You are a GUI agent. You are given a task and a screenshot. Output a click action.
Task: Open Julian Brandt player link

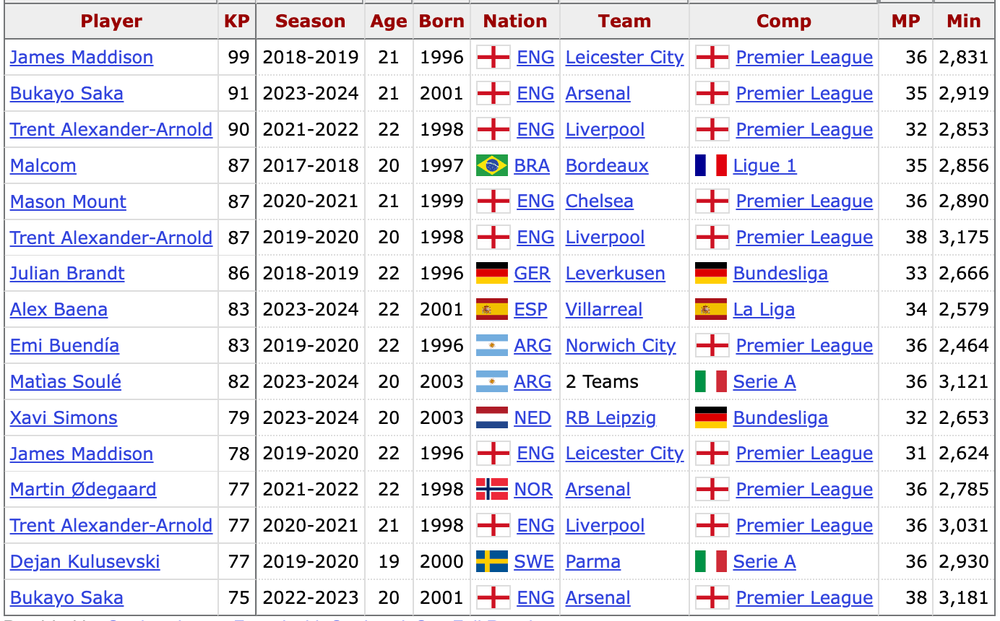click(67, 274)
